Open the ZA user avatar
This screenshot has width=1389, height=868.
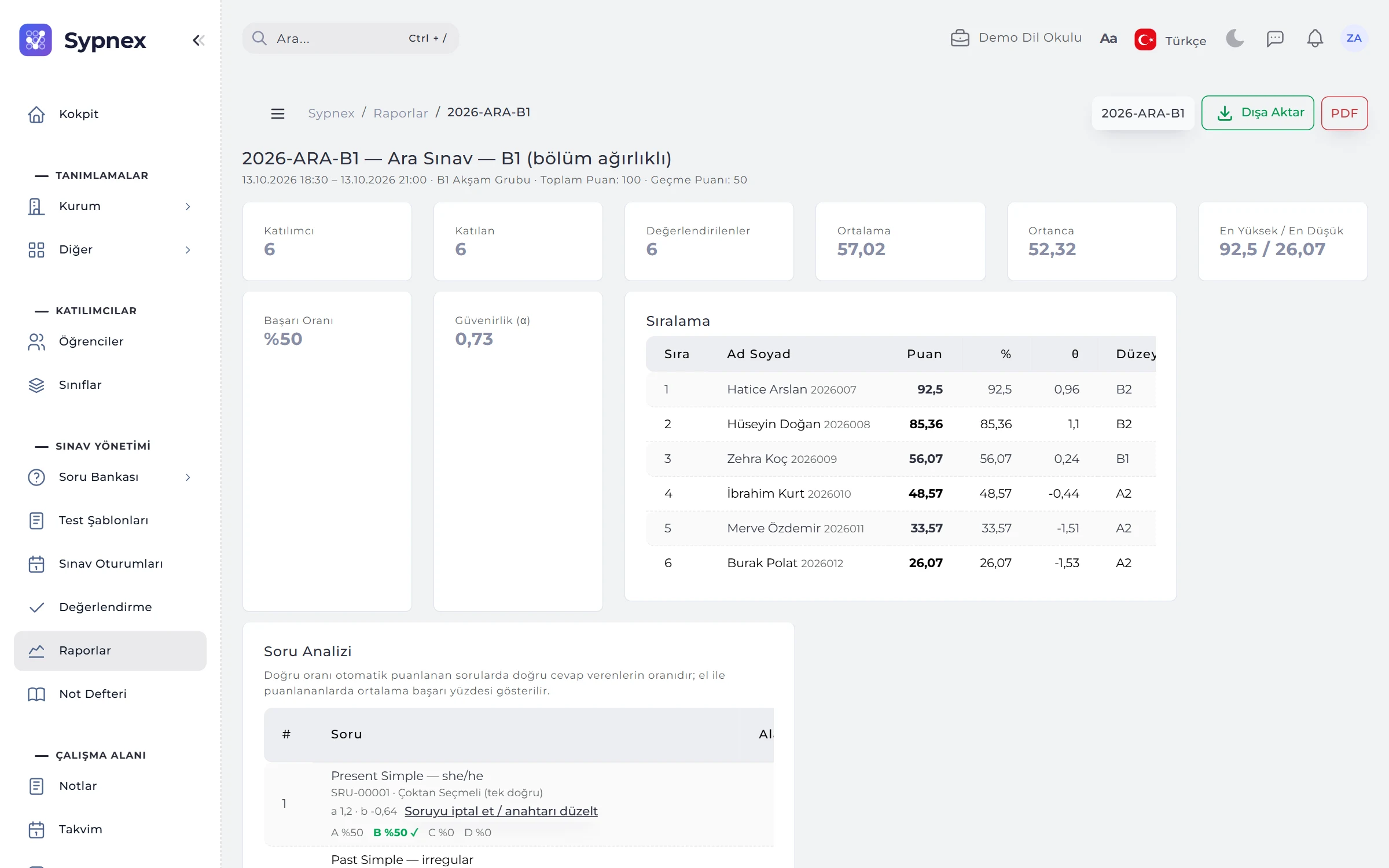(x=1354, y=38)
